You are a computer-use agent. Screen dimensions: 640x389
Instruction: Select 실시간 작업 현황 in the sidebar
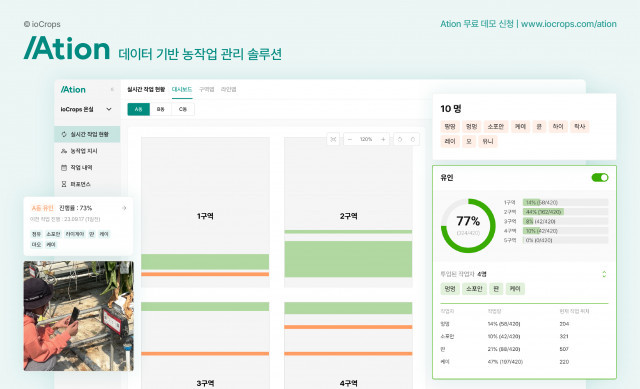point(87,134)
